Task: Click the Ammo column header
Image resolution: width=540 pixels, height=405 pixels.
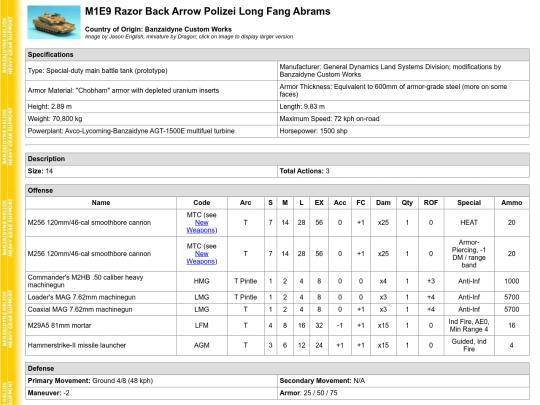Action: pyautogui.click(x=511, y=203)
